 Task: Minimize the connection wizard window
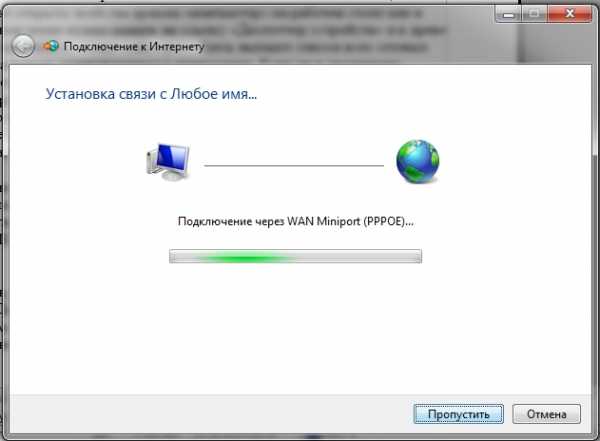coord(508,14)
